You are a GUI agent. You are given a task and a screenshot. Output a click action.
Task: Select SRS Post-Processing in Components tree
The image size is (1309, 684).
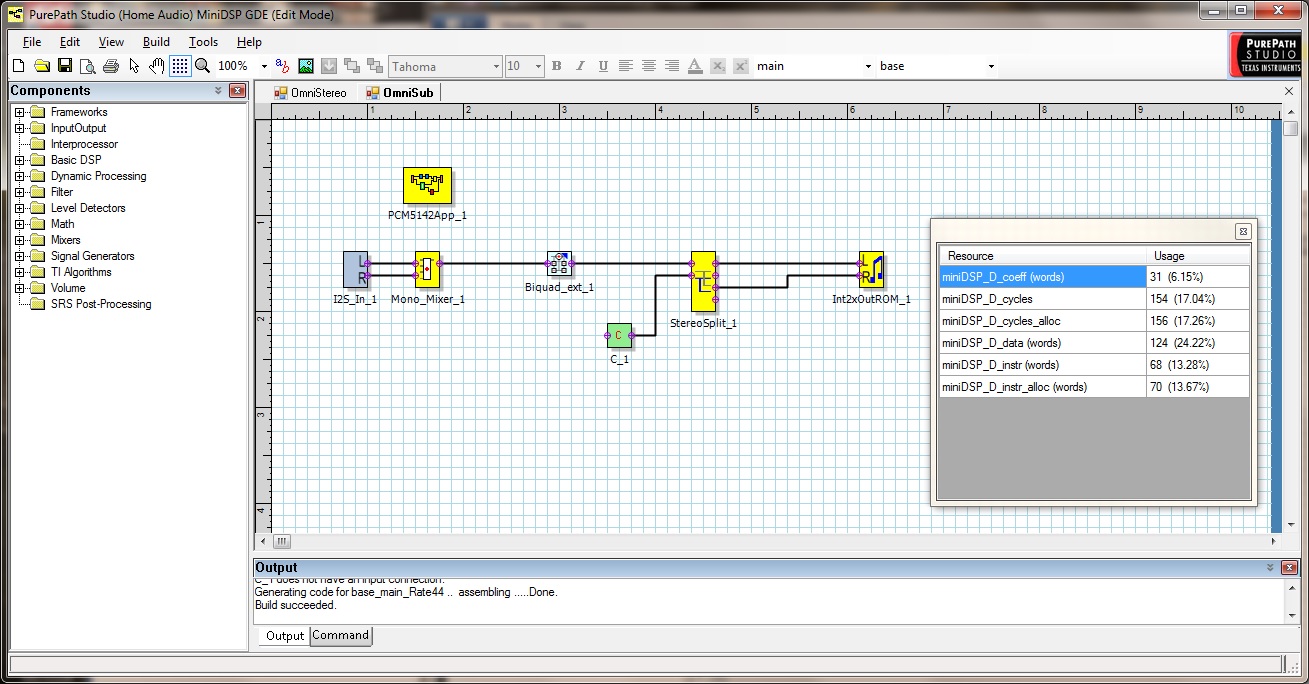pos(101,304)
